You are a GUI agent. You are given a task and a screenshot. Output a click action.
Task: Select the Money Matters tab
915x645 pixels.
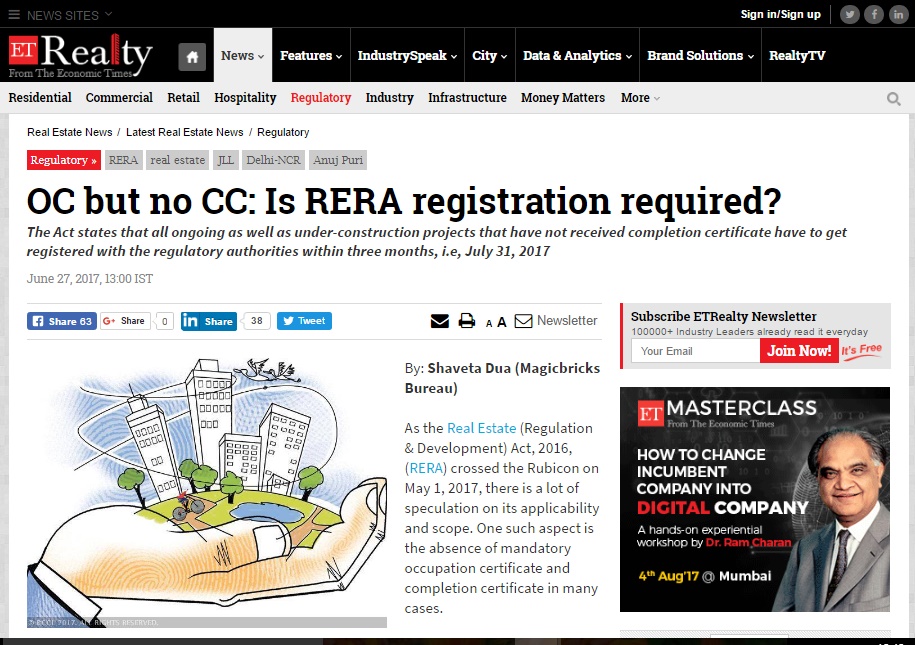point(563,98)
